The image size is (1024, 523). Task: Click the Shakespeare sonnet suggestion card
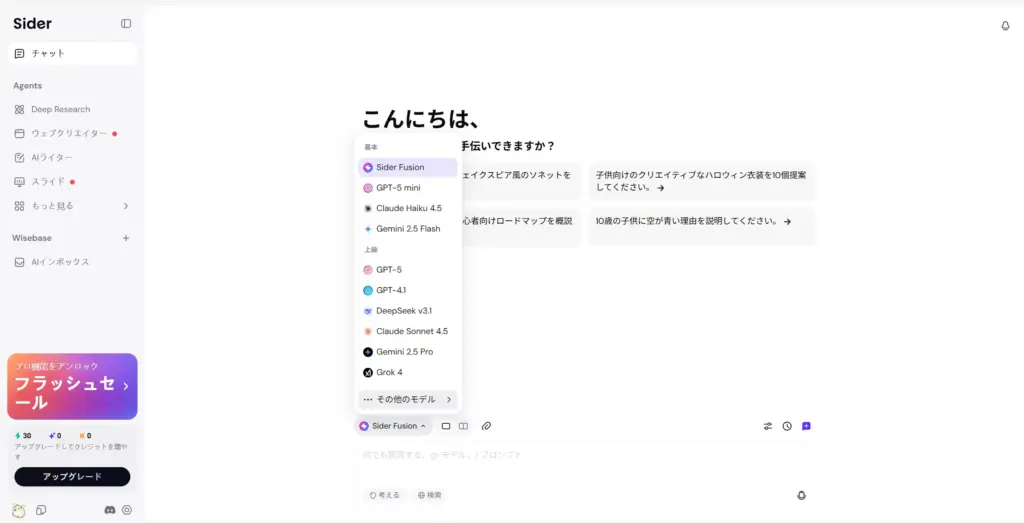[x=521, y=181]
